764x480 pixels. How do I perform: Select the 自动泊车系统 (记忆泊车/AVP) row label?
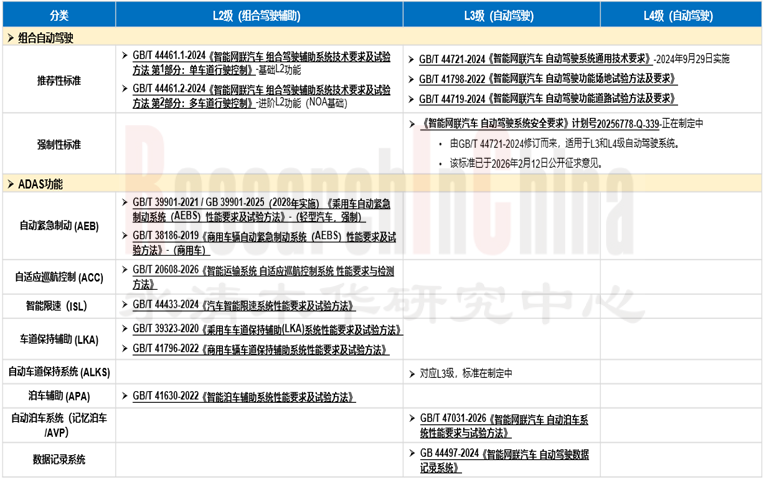click(59, 425)
